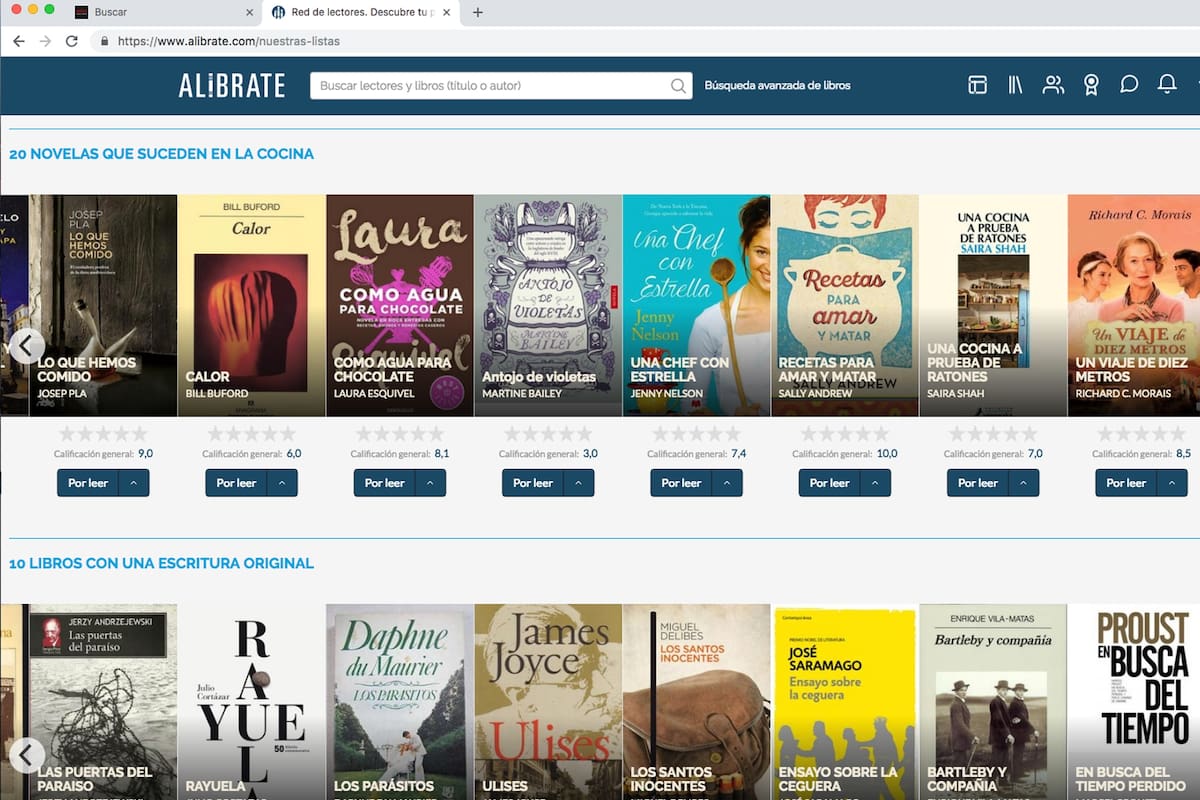Switch to the Buscar browser tab
This screenshot has height=800, width=1200.
point(160,13)
